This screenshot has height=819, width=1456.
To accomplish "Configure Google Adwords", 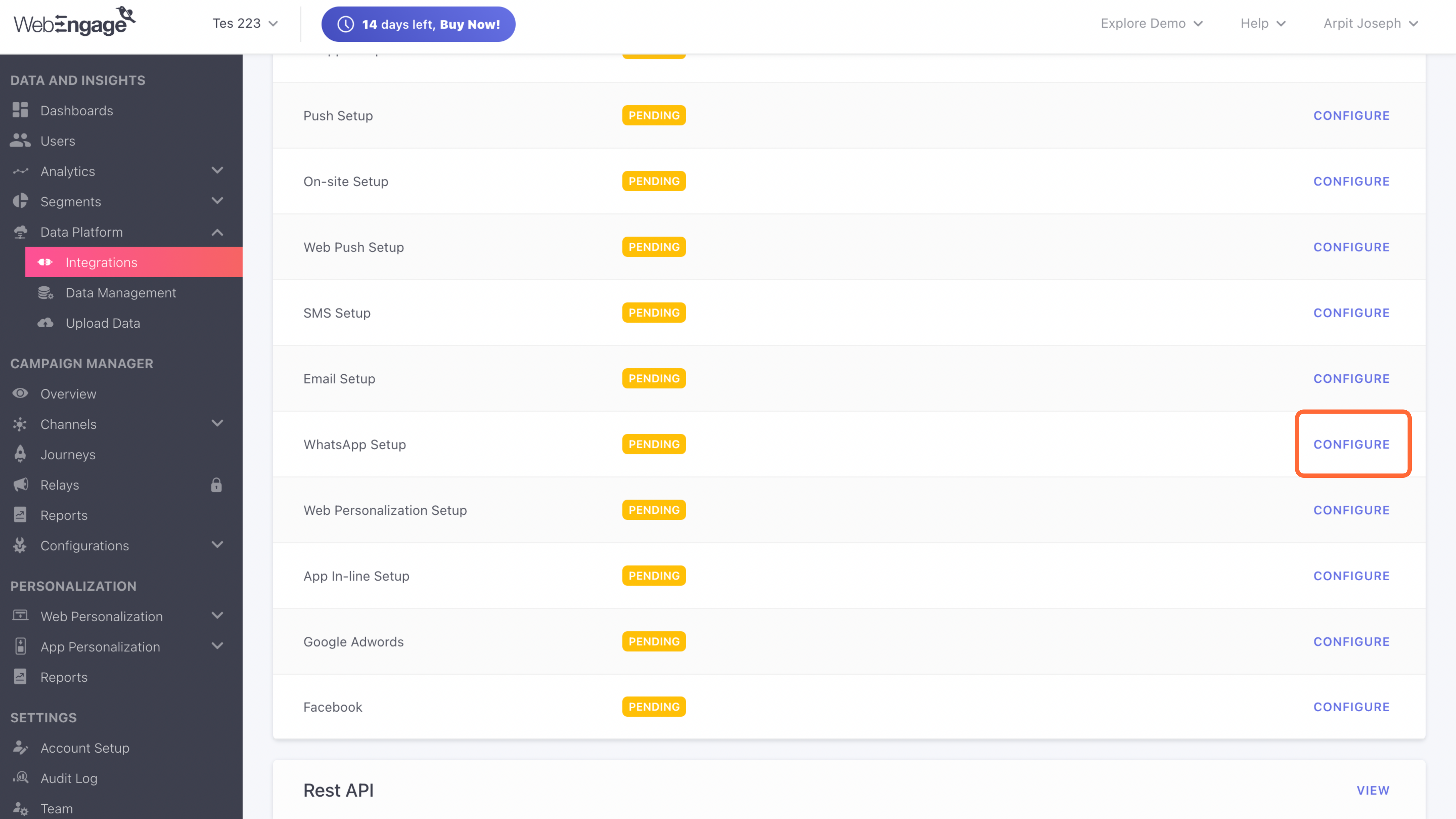I will (x=1351, y=642).
